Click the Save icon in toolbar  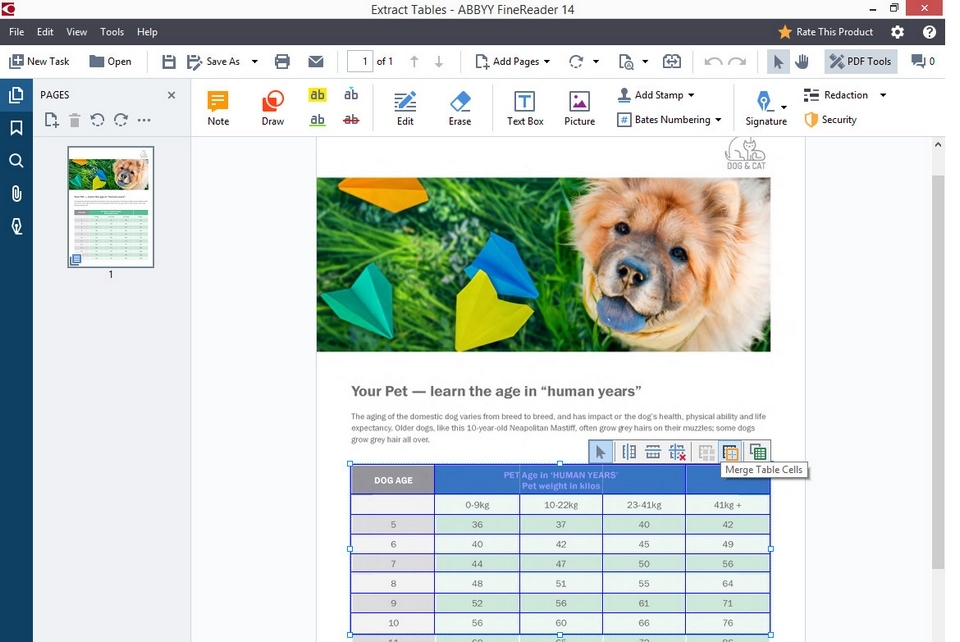tap(169, 61)
